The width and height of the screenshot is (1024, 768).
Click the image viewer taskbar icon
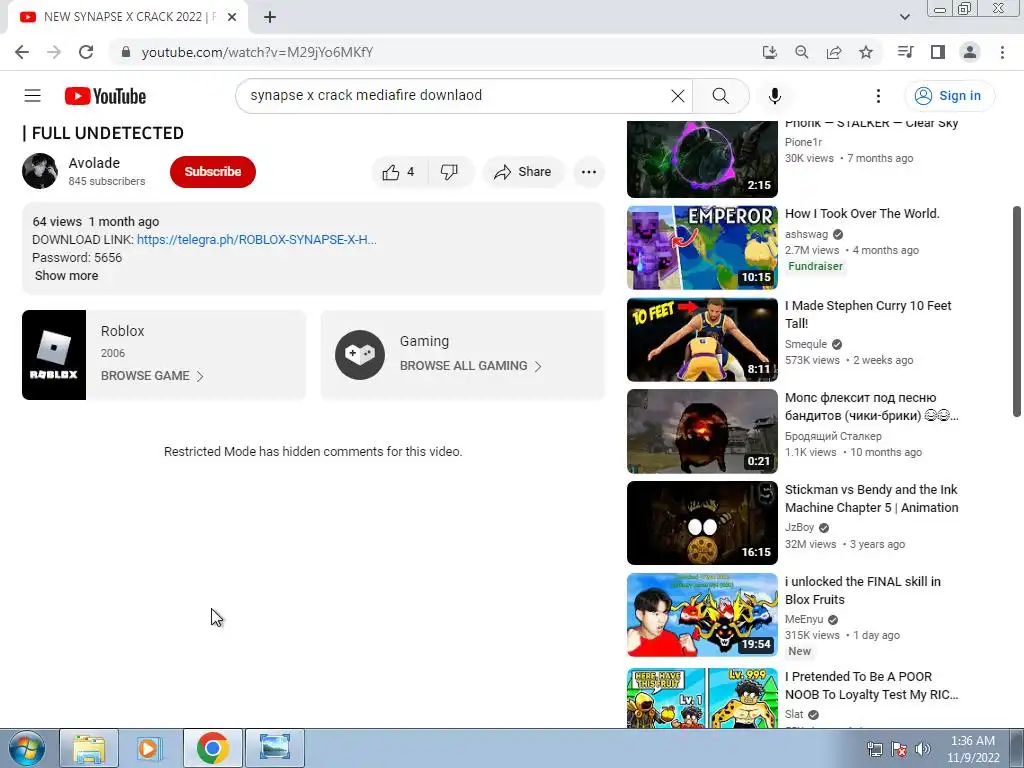275,748
